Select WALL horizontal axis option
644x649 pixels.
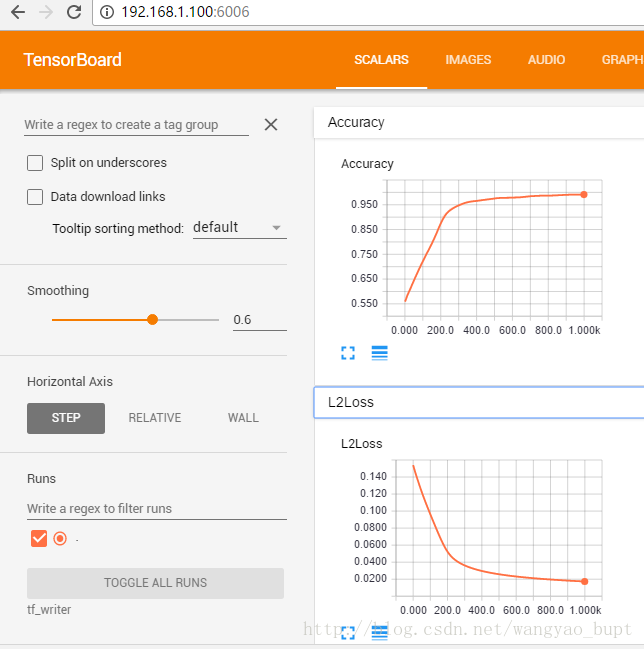[x=243, y=418]
